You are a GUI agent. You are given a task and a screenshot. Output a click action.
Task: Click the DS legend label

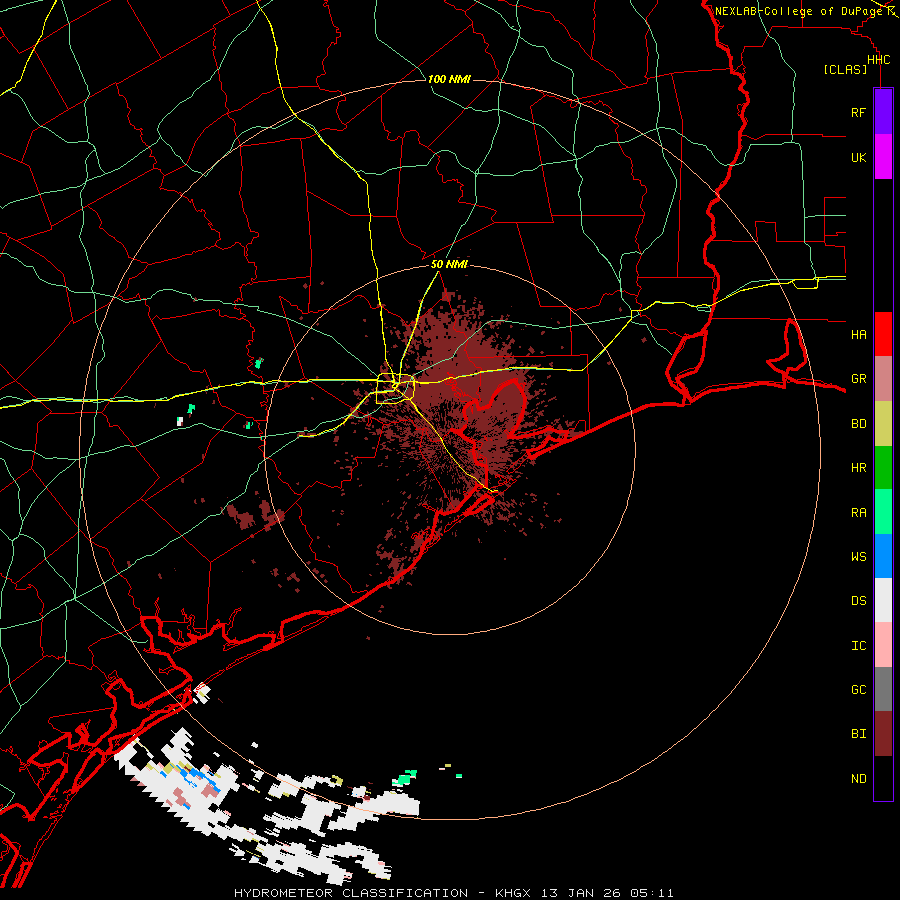[x=858, y=601]
